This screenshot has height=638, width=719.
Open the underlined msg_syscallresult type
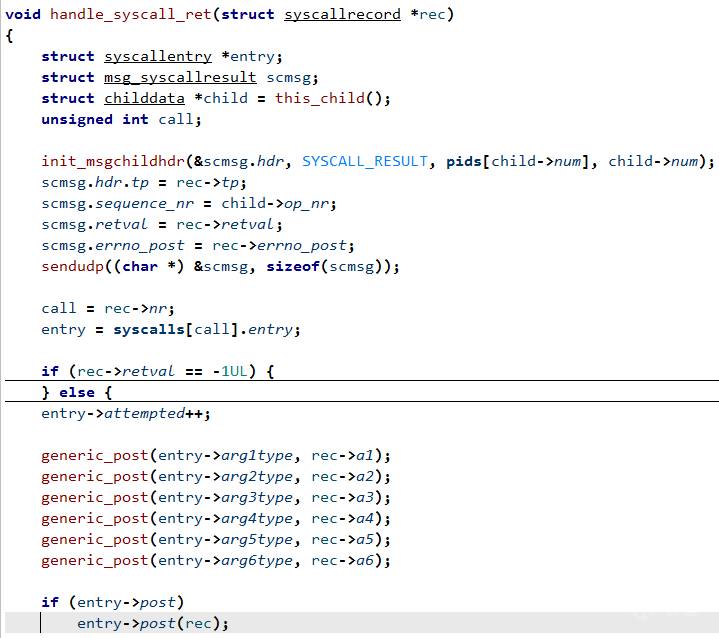pyautogui.click(x=180, y=78)
